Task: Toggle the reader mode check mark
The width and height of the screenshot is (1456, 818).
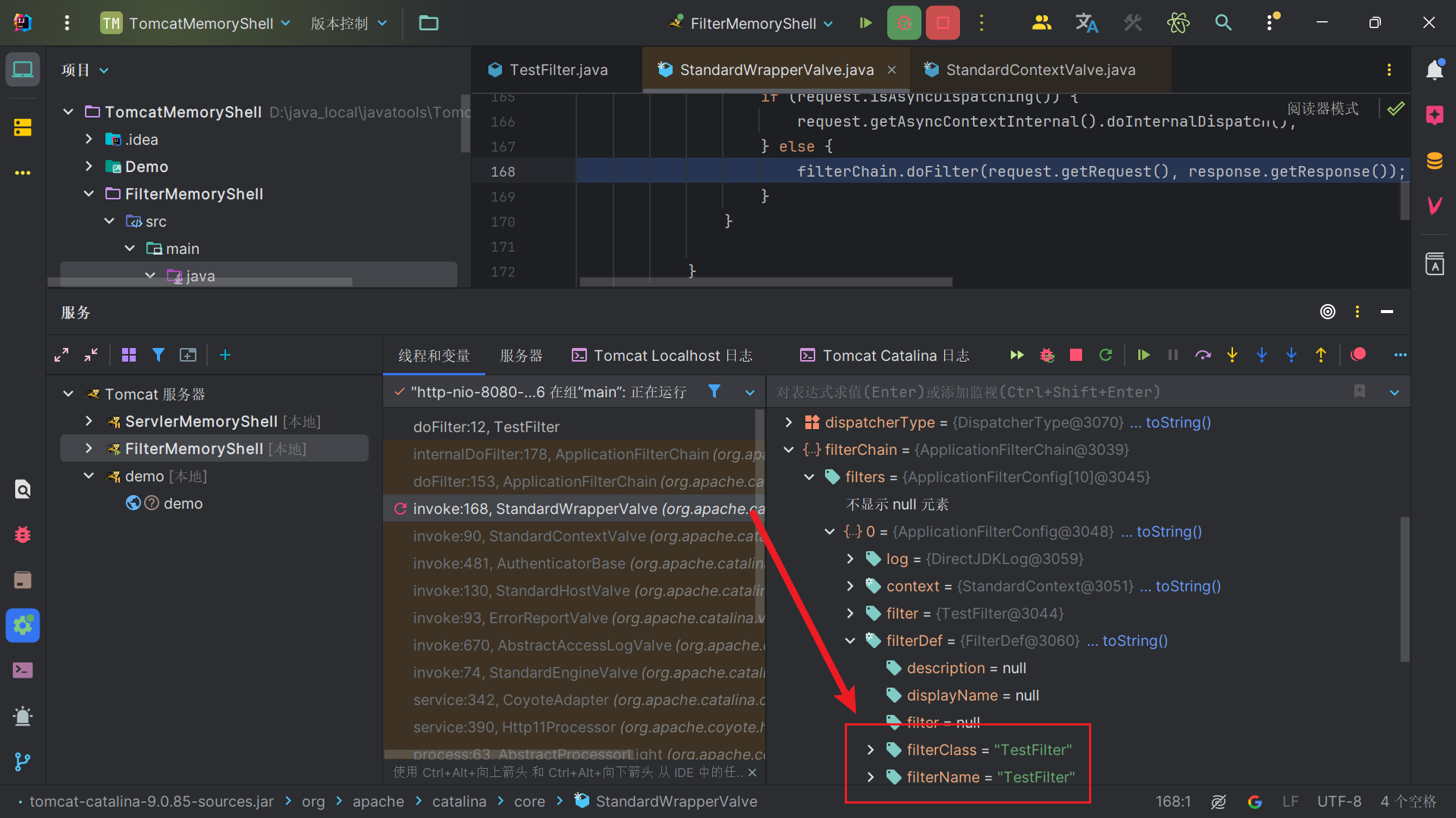Action: pos(1395,108)
